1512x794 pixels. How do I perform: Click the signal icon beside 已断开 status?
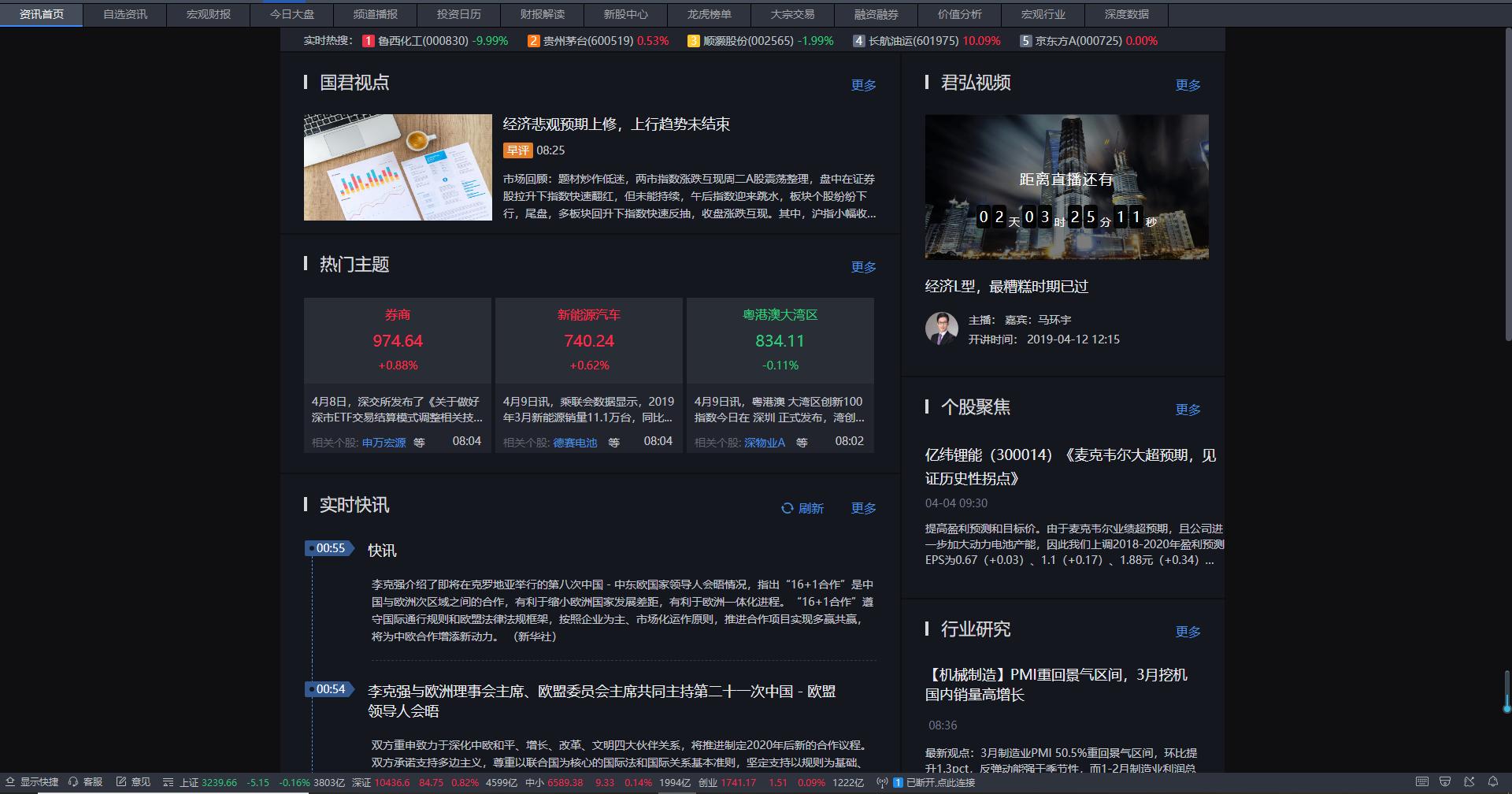tap(882, 782)
